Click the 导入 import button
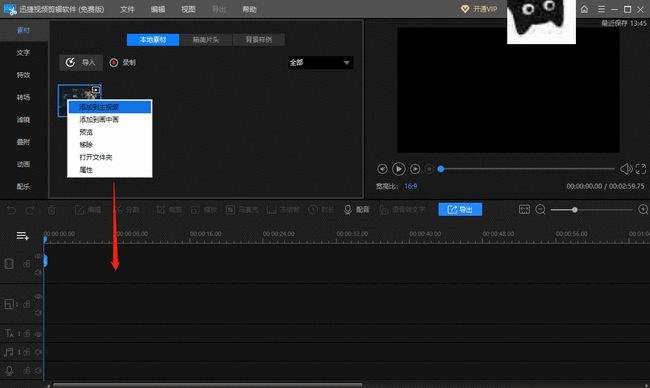This screenshot has height=388, width=650. pyautogui.click(x=81, y=63)
